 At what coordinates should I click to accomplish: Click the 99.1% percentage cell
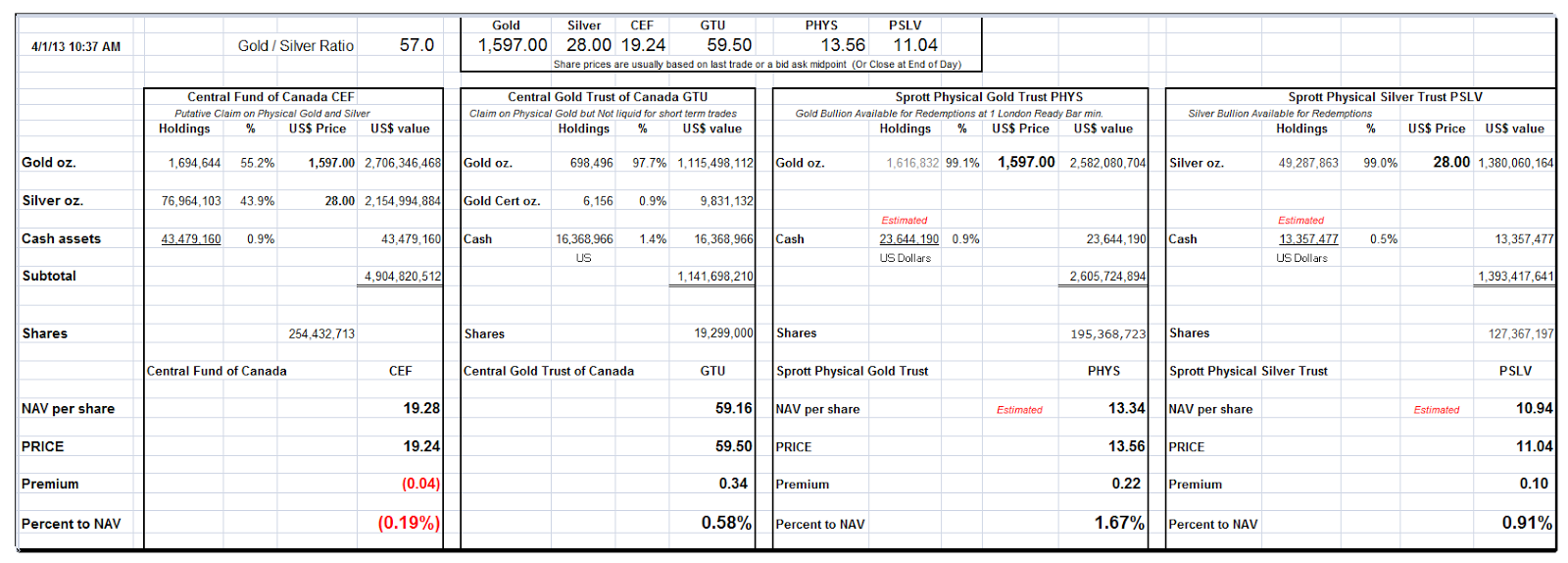click(x=962, y=163)
